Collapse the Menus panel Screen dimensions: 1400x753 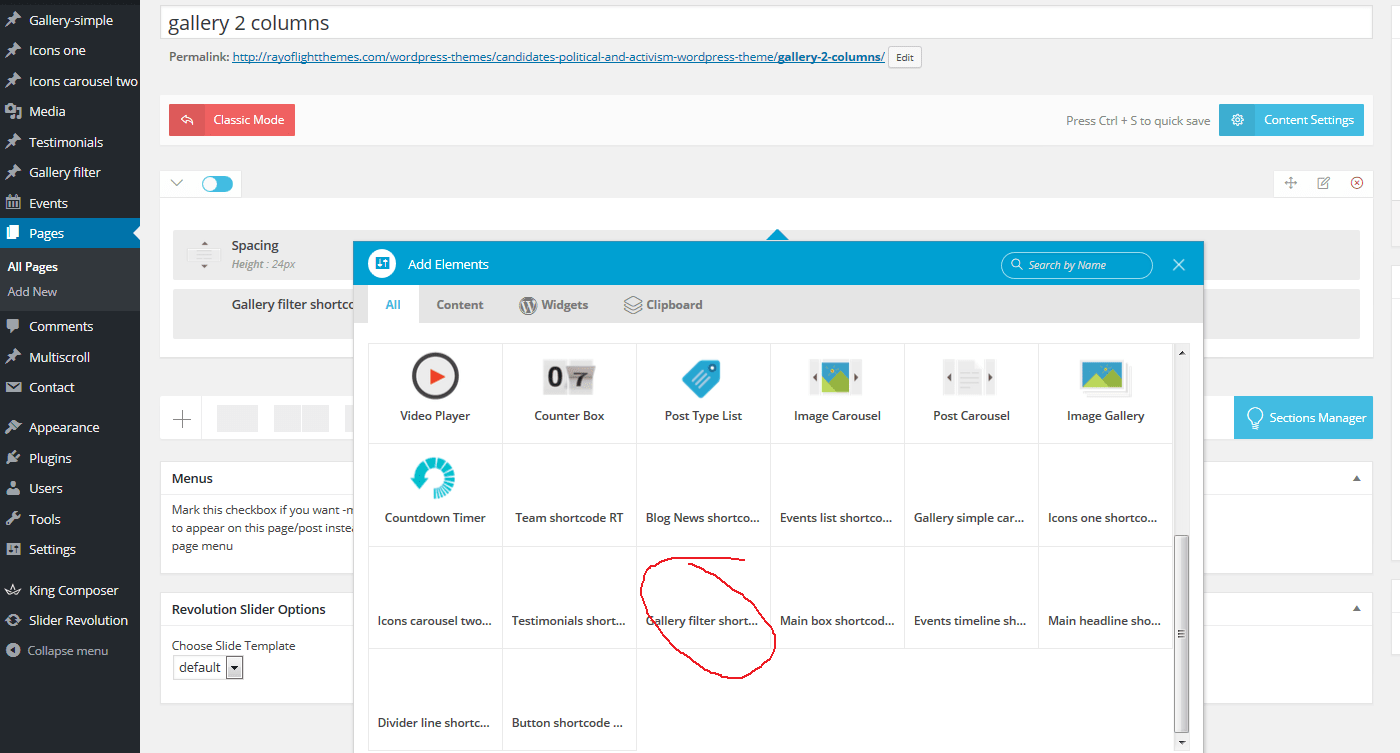[x=1357, y=478]
